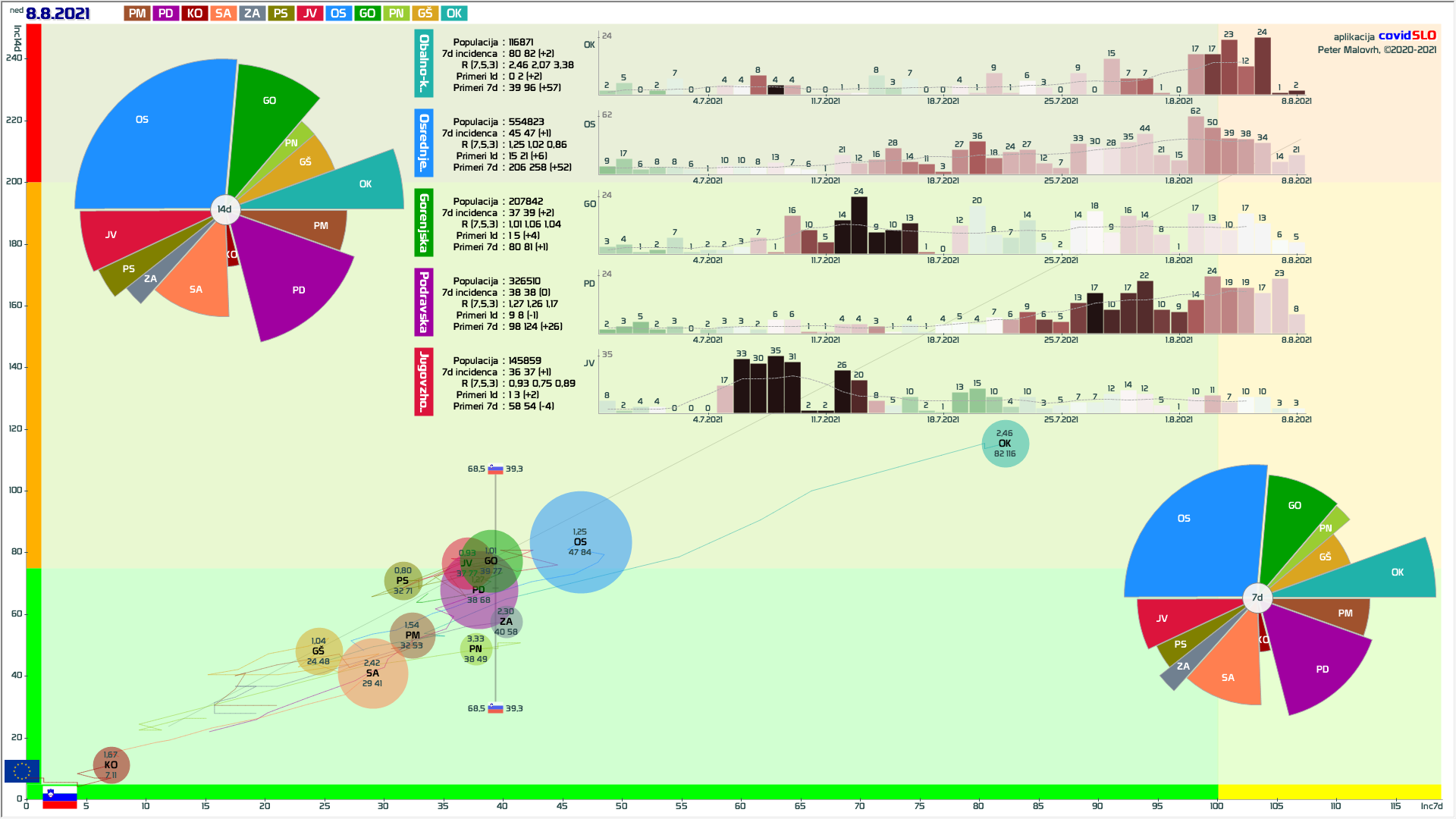1456x819 pixels.
Task: Click the Slovenian flag icon at chart origin
Action: click(59, 798)
